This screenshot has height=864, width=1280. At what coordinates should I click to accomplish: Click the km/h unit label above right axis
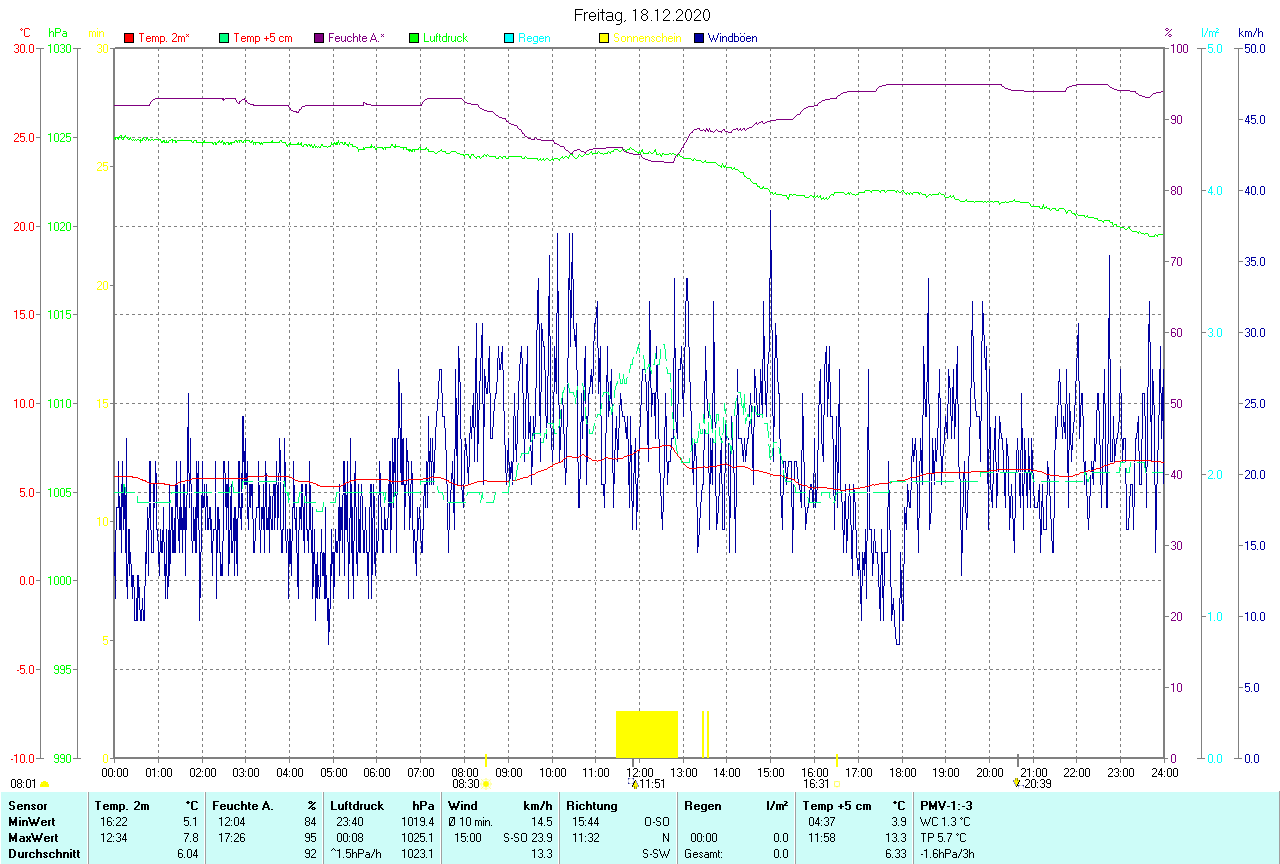1250,33
